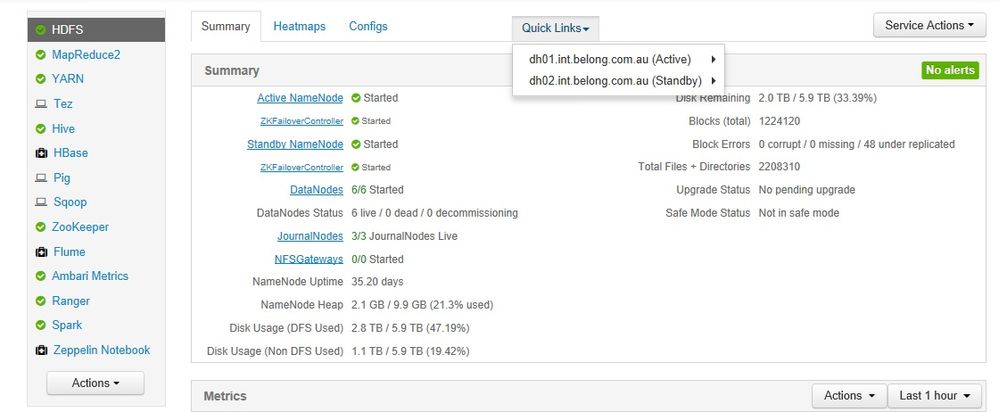Switch to the Heatmaps tab
The height and width of the screenshot is (412, 999).
pyautogui.click(x=299, y=27)
